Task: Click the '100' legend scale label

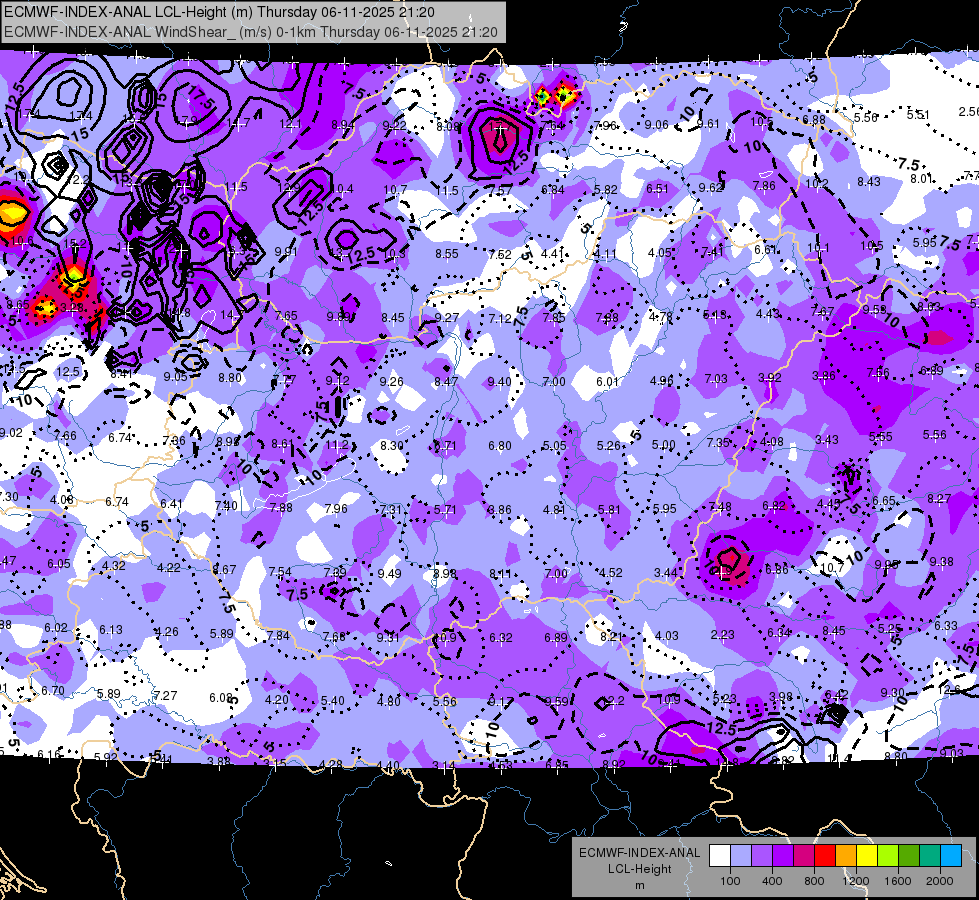Action: 730,881
